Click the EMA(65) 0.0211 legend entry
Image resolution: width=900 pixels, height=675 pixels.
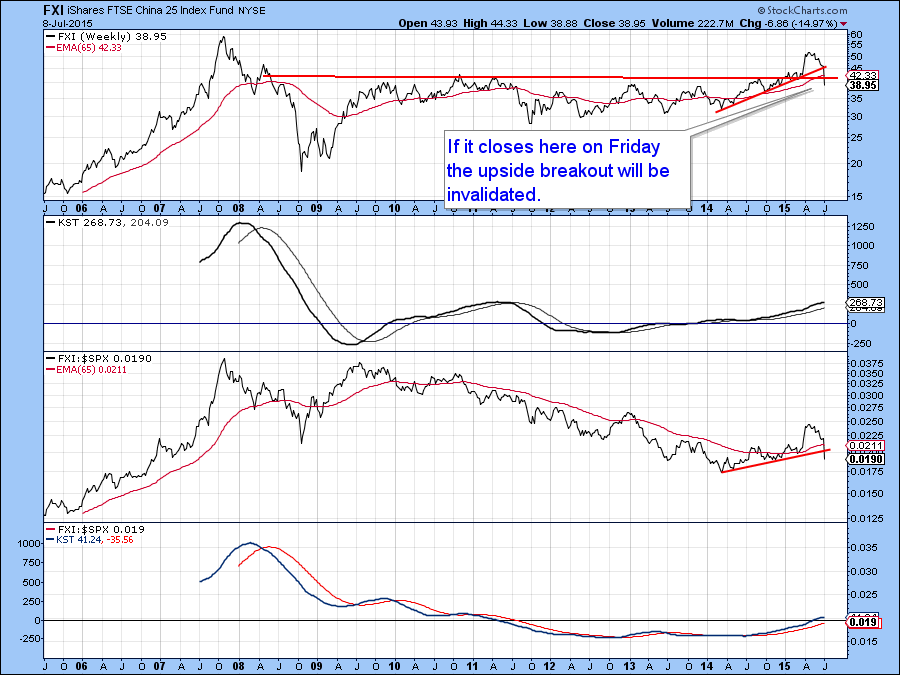(87, 370)
